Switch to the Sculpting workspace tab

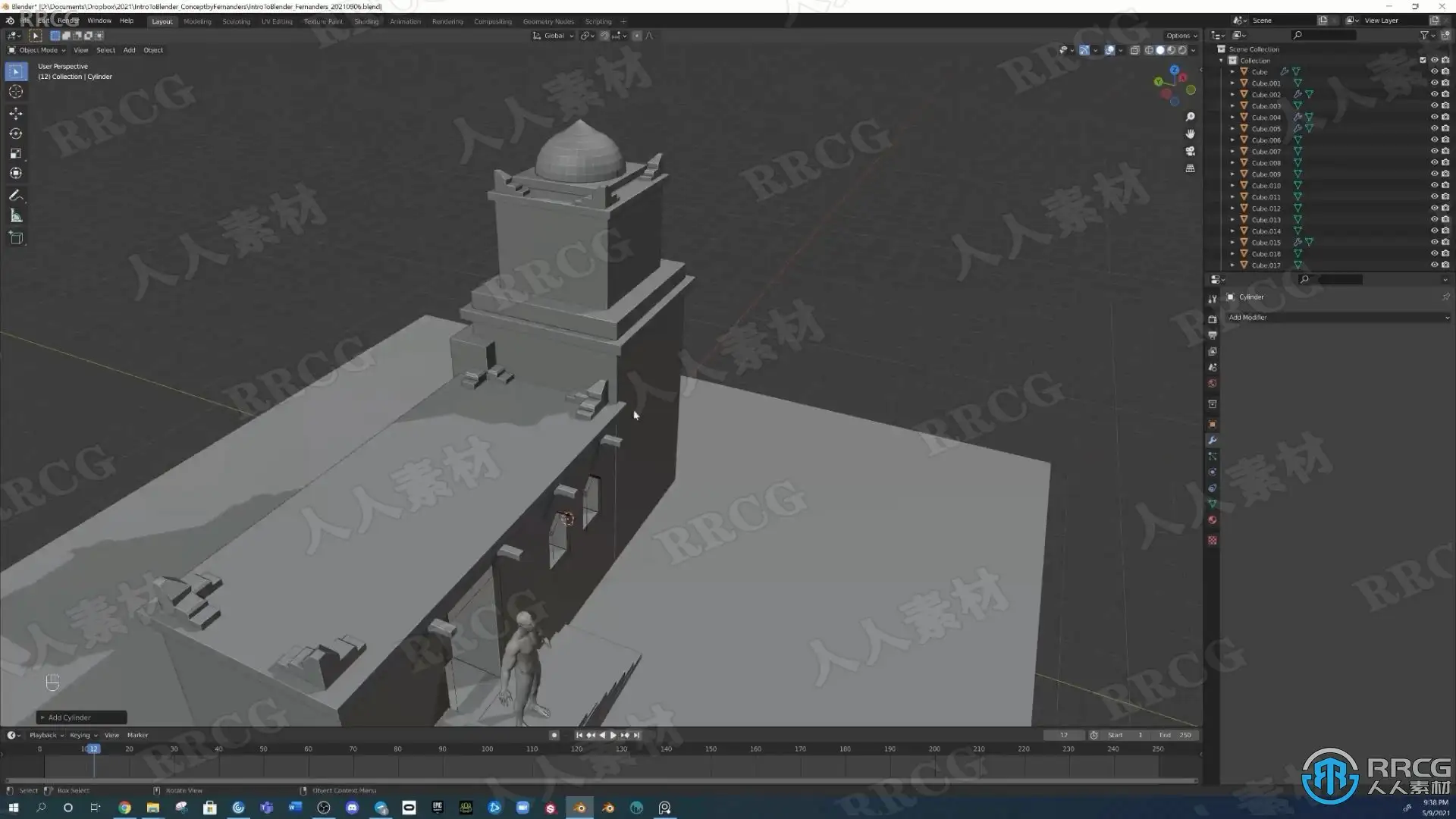point(236,21)
